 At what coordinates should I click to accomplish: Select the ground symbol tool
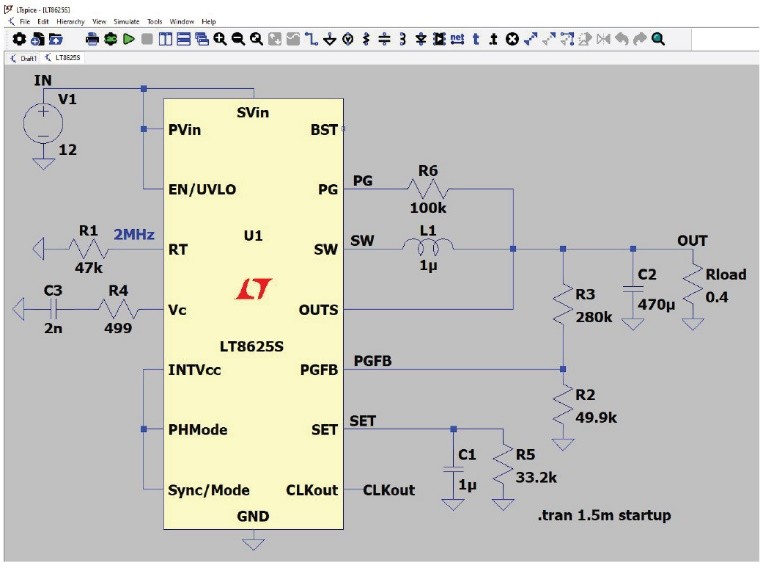pos(329,39)
